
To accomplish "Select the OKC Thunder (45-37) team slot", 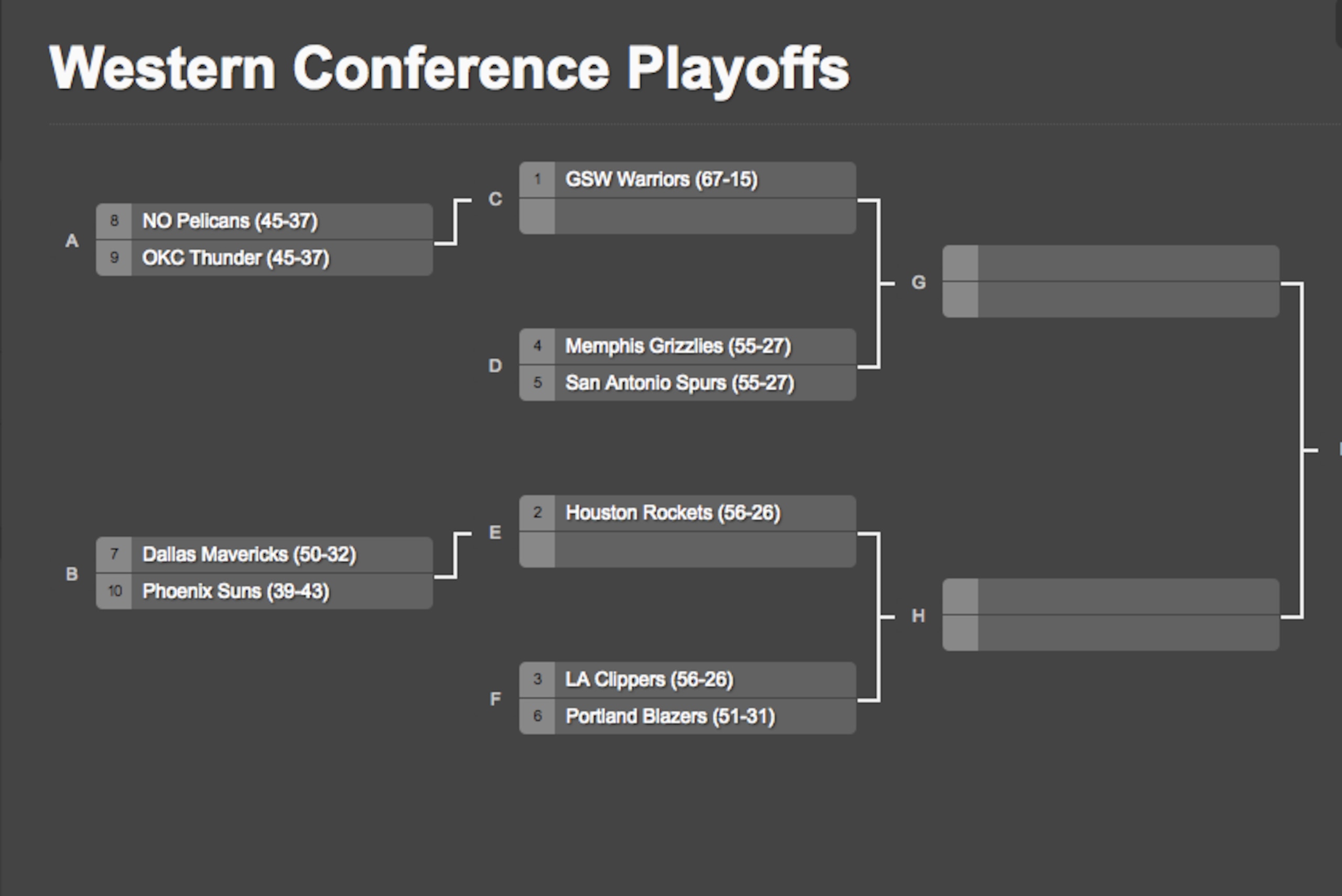I will pyautogui.click(x=264, y=258).
